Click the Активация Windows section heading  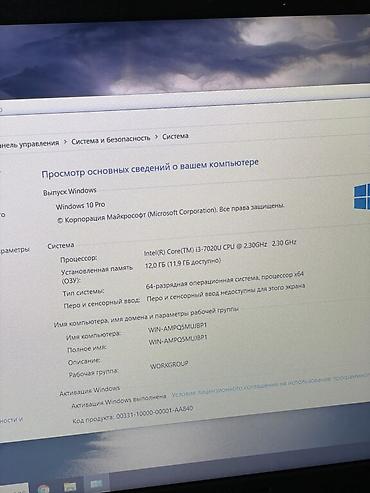pos(90,391)
